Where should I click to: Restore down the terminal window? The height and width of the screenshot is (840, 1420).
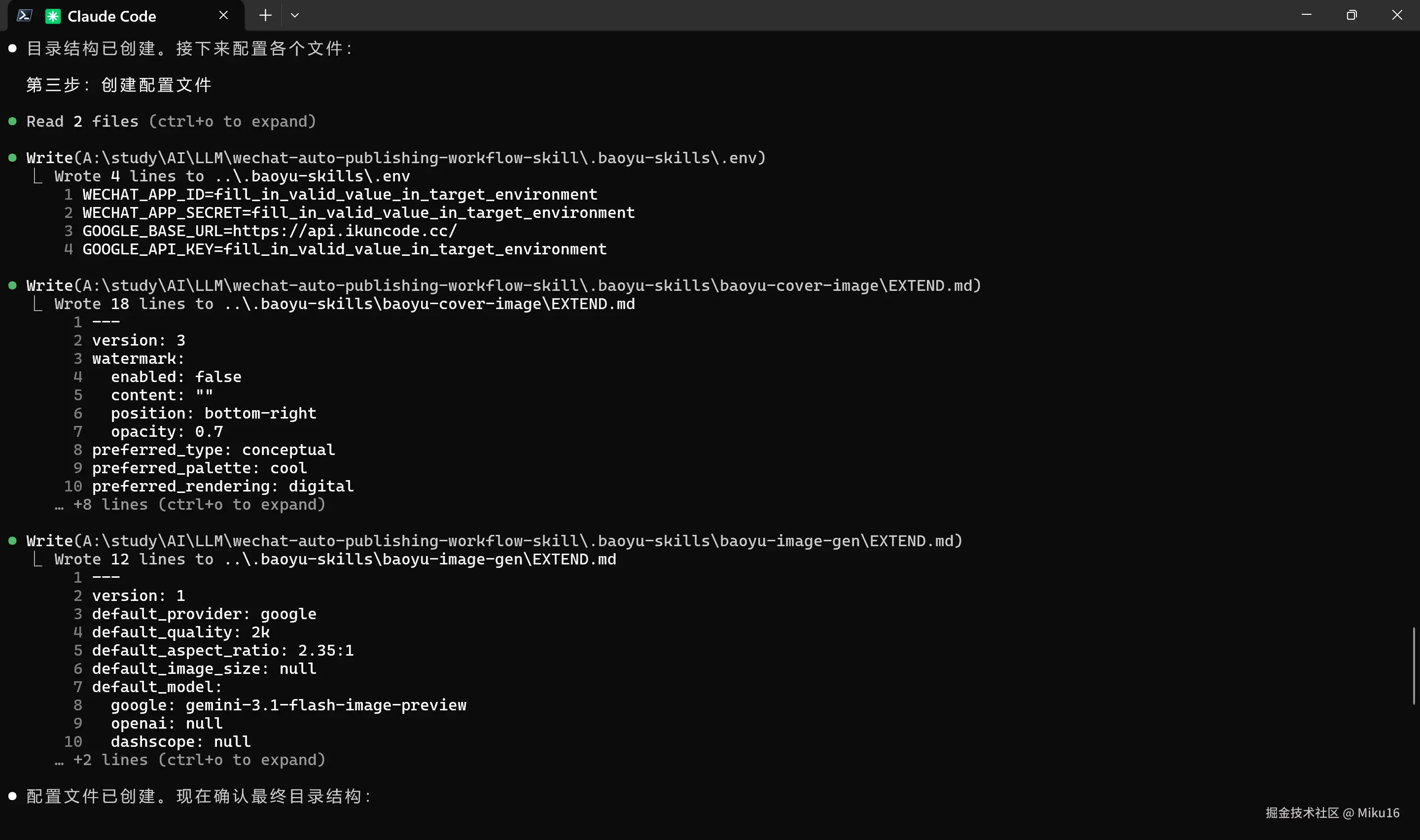tap(1351, 15)
